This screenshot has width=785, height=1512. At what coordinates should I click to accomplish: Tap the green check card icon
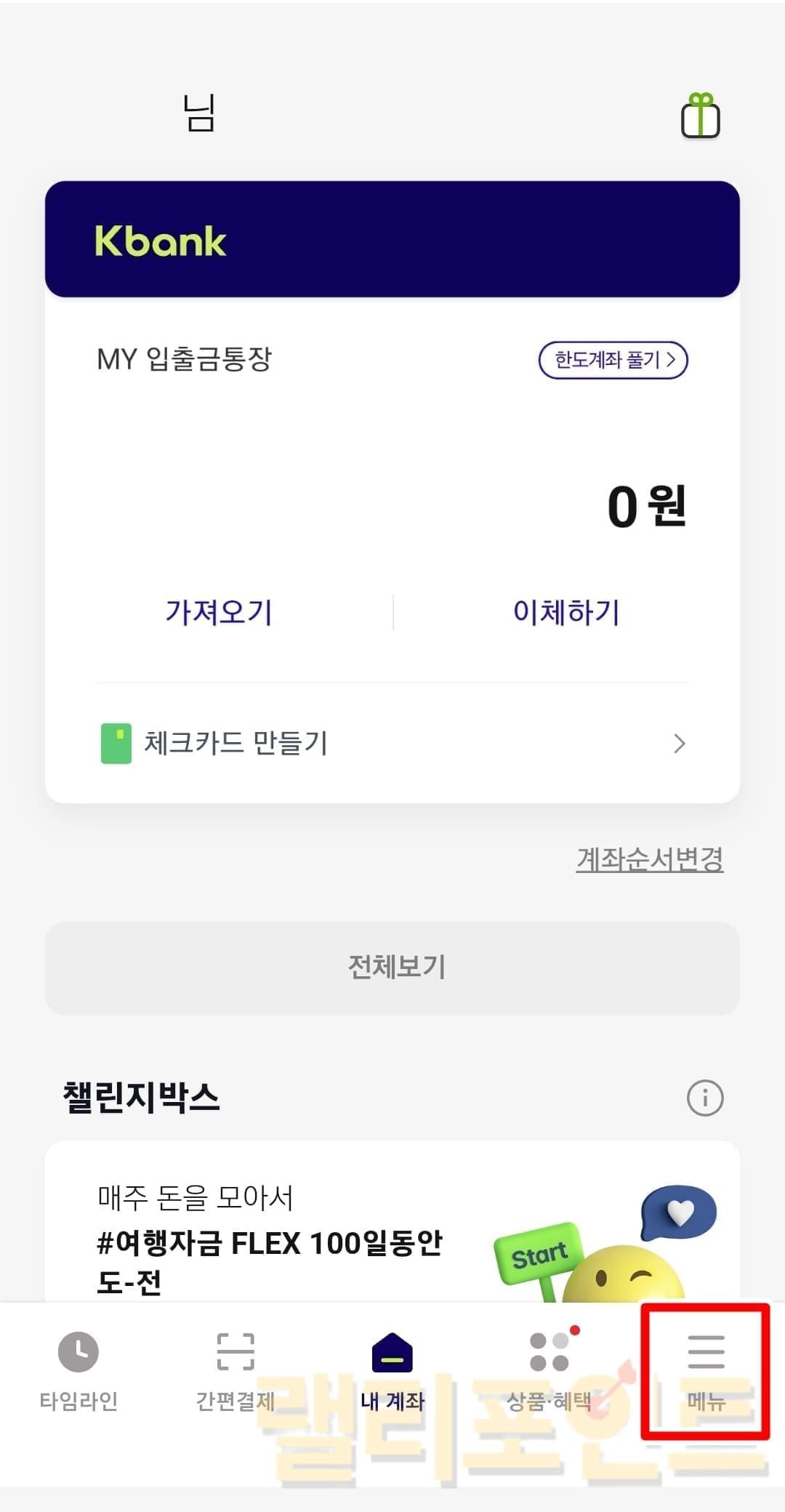click(x=116, y=743)
